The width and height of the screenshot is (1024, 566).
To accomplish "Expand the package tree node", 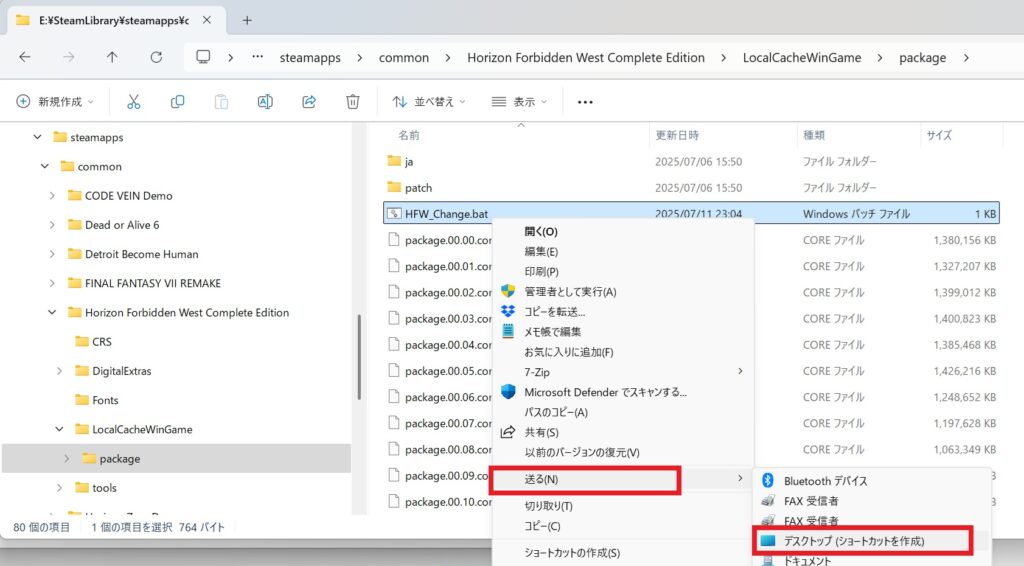I will pos(67,459).
